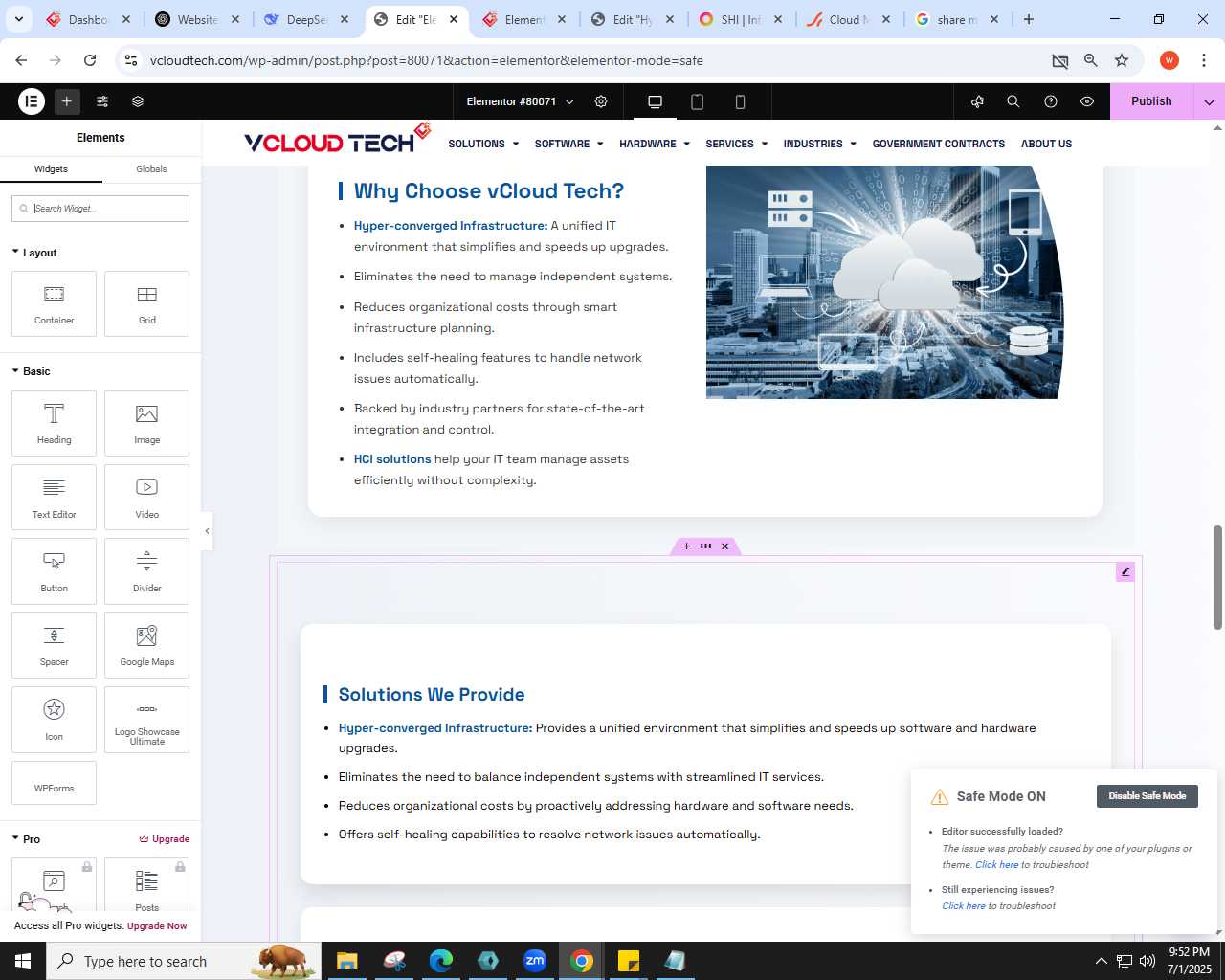Select the Image widget
This screenshot has width=1225, height=980.
pos(146,423)
